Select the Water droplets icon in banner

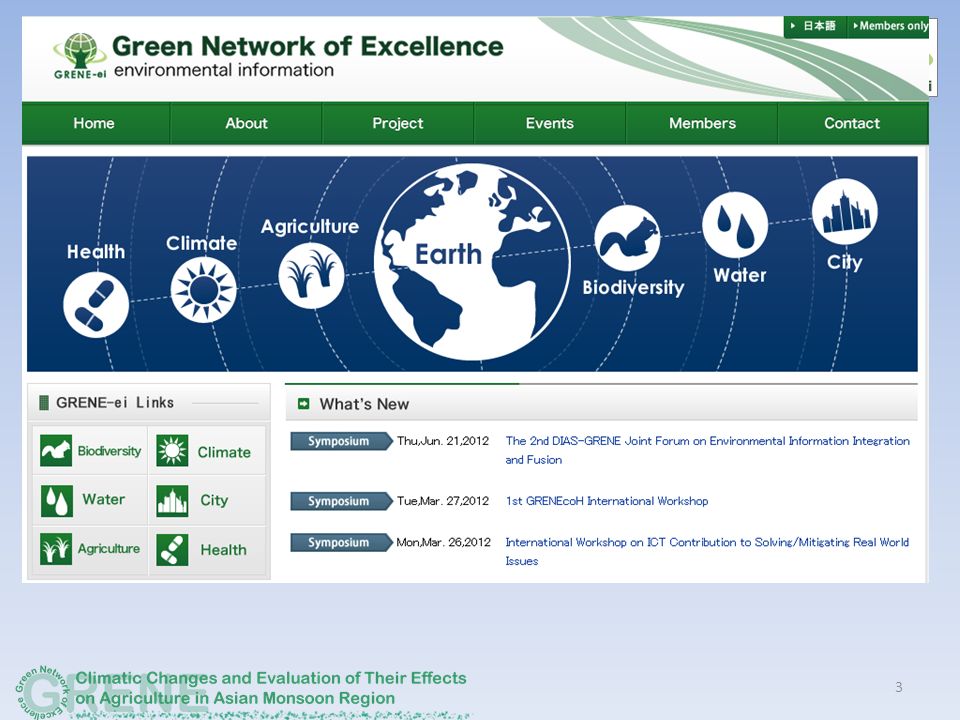735,225
